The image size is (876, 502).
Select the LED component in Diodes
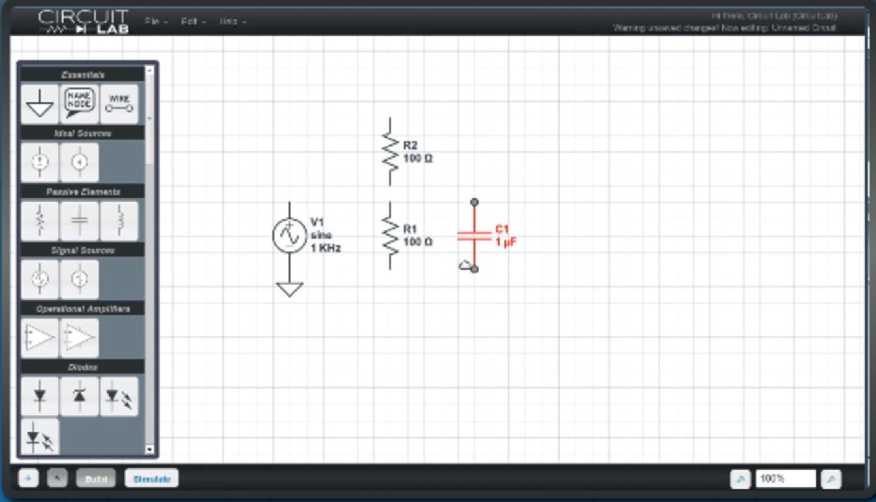pos(119,396)
